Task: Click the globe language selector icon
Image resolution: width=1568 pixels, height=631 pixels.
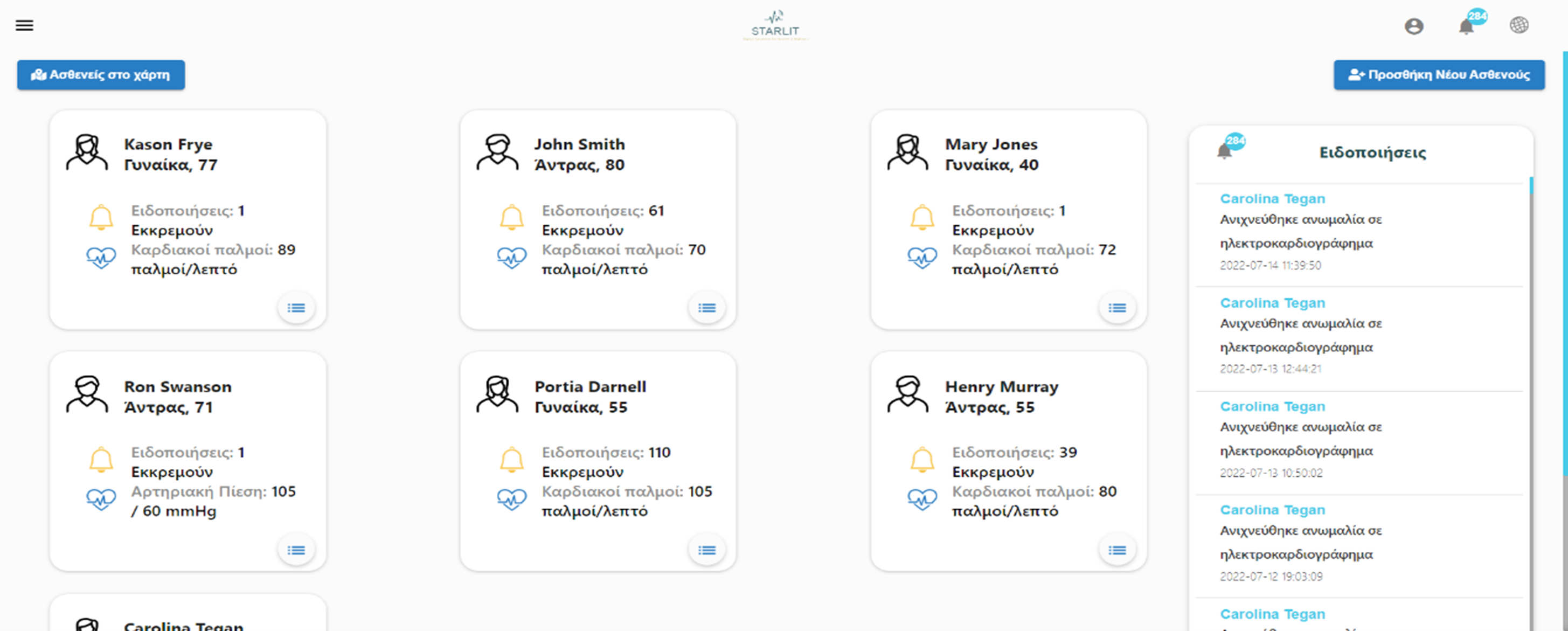Action: point(1520,25)
